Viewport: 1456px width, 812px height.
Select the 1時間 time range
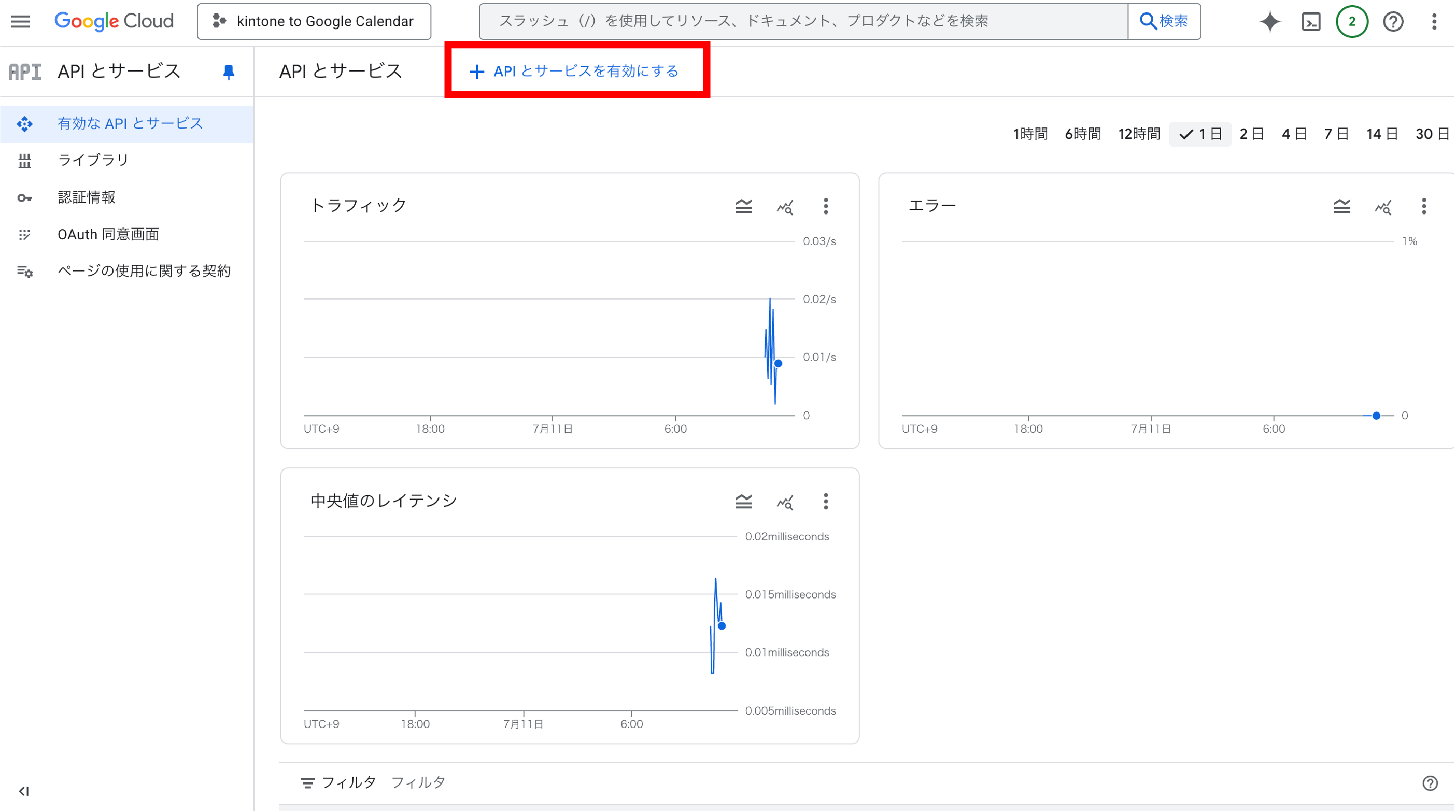click(x=1030, y=135)
